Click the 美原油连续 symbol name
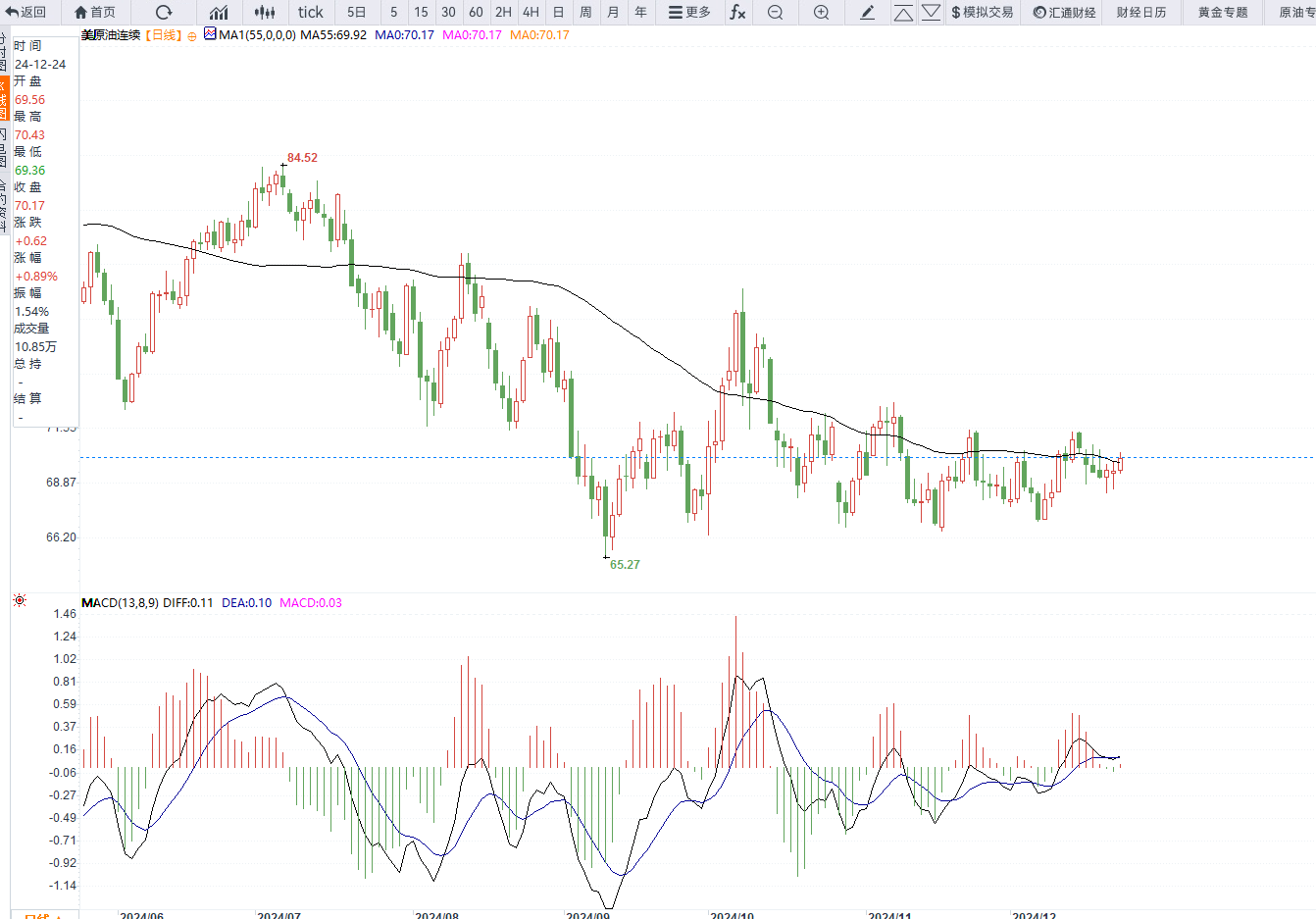The height and width of the screenshot is (919, 1316). [x=111, y=35]
